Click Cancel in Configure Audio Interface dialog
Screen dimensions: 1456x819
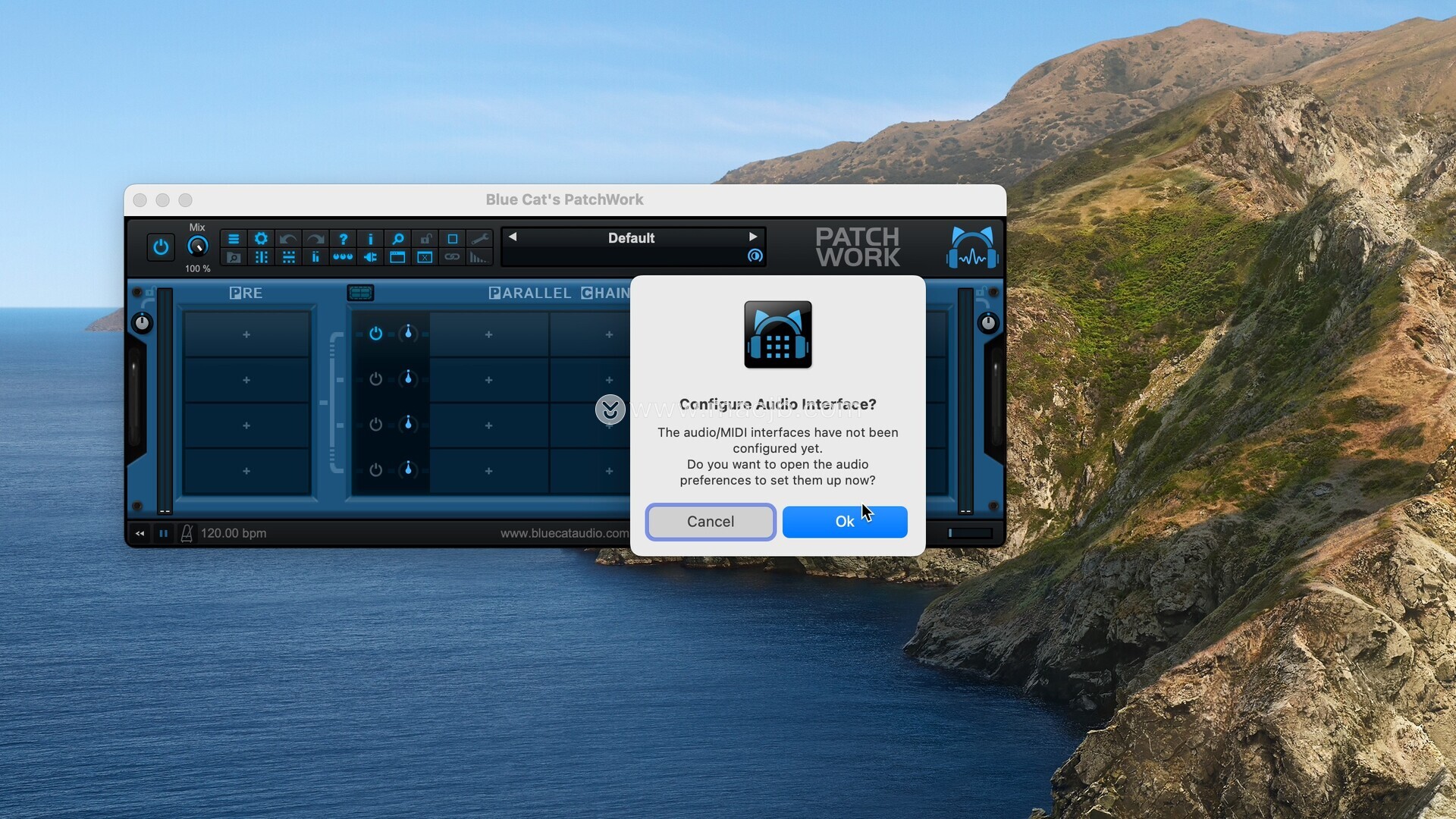point(711,522)
